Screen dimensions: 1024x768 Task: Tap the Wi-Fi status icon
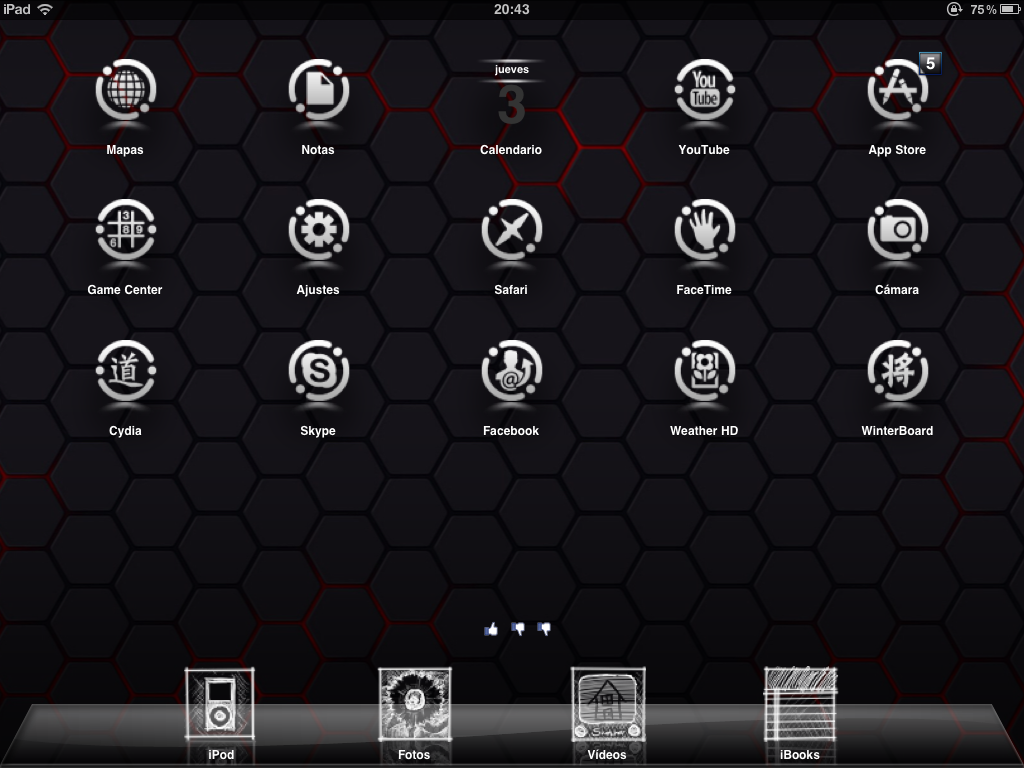point(45,9)
